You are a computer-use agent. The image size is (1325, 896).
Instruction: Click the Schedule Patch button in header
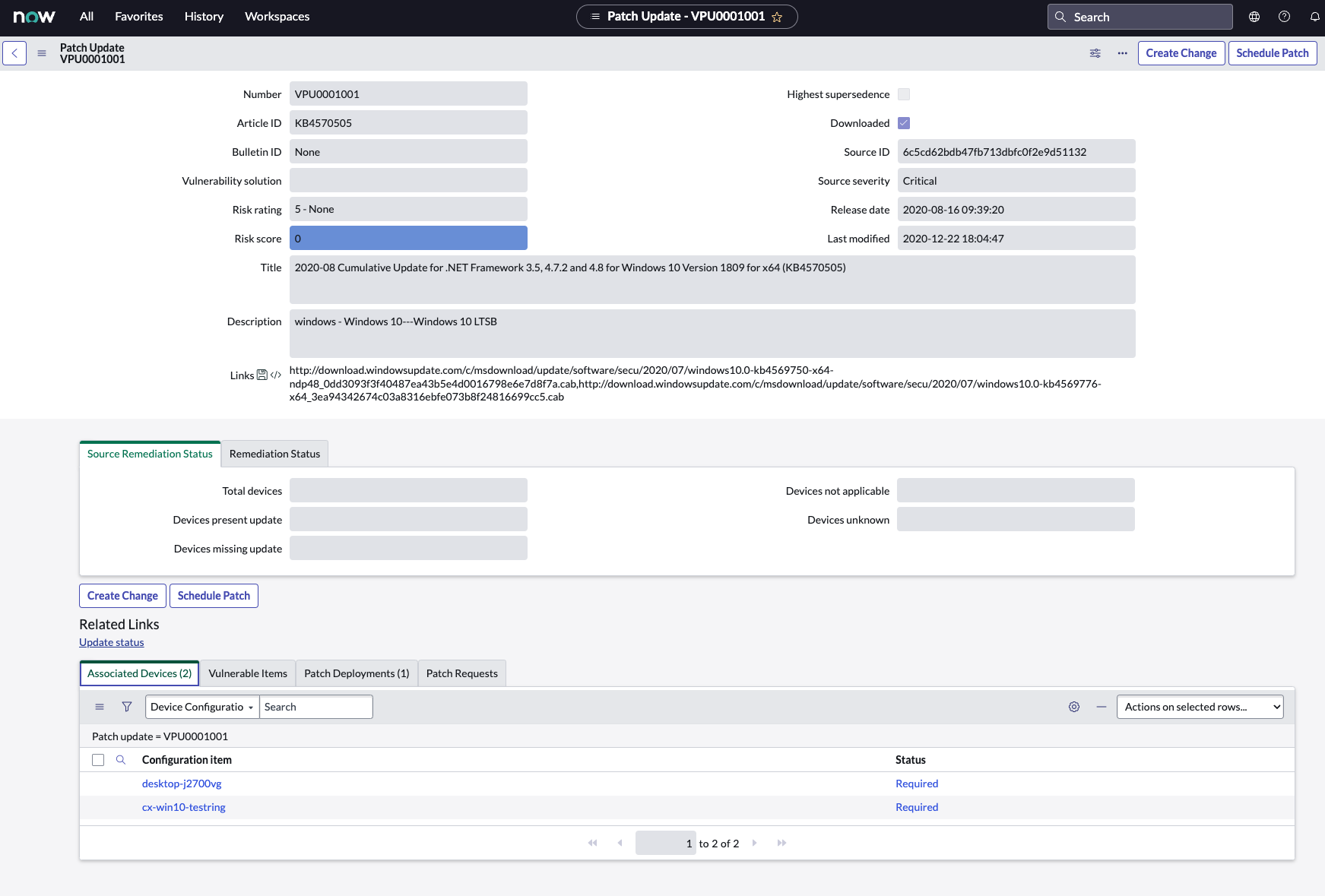point(1272,53)
